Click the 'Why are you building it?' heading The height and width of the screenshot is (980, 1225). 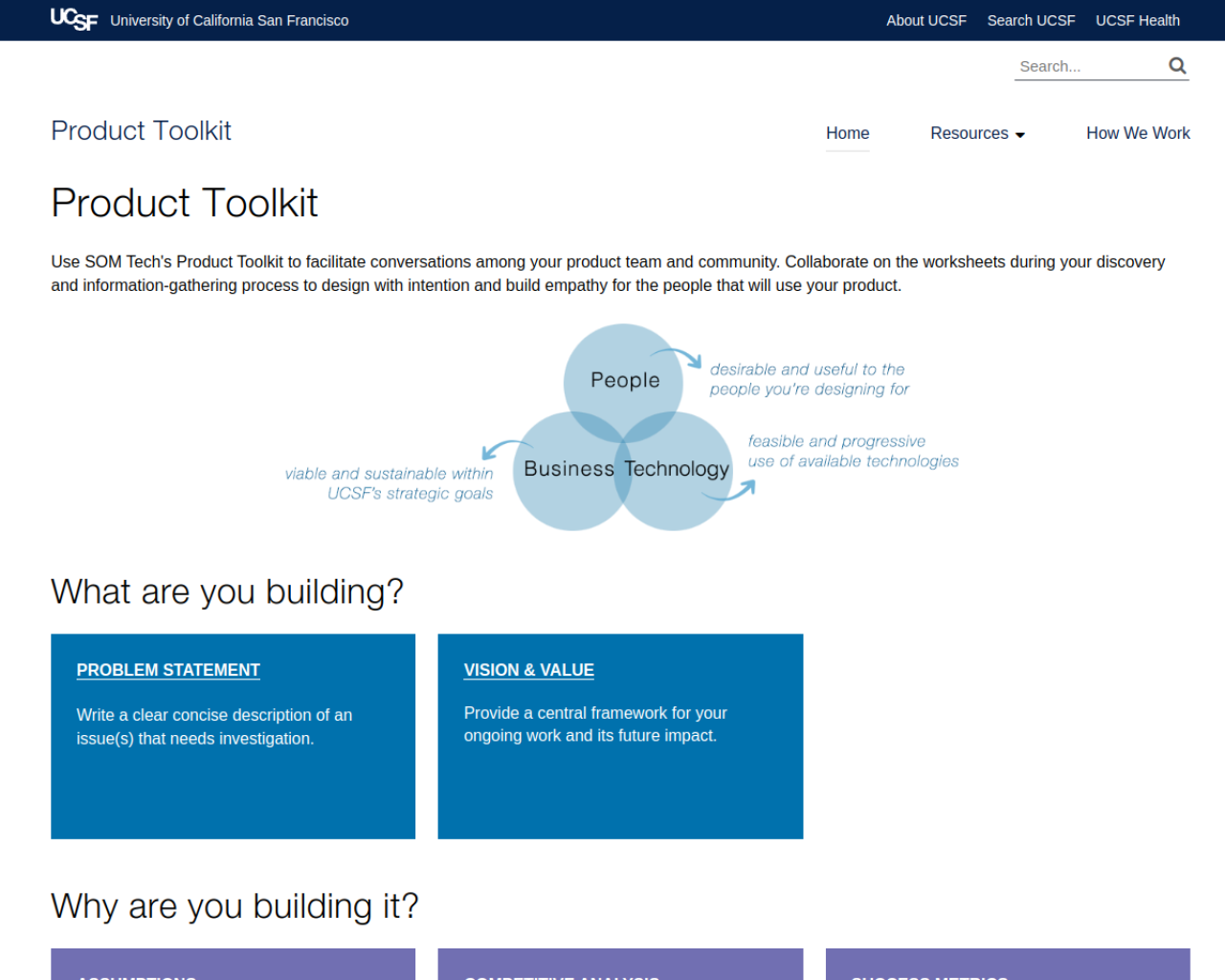point(234,905)
